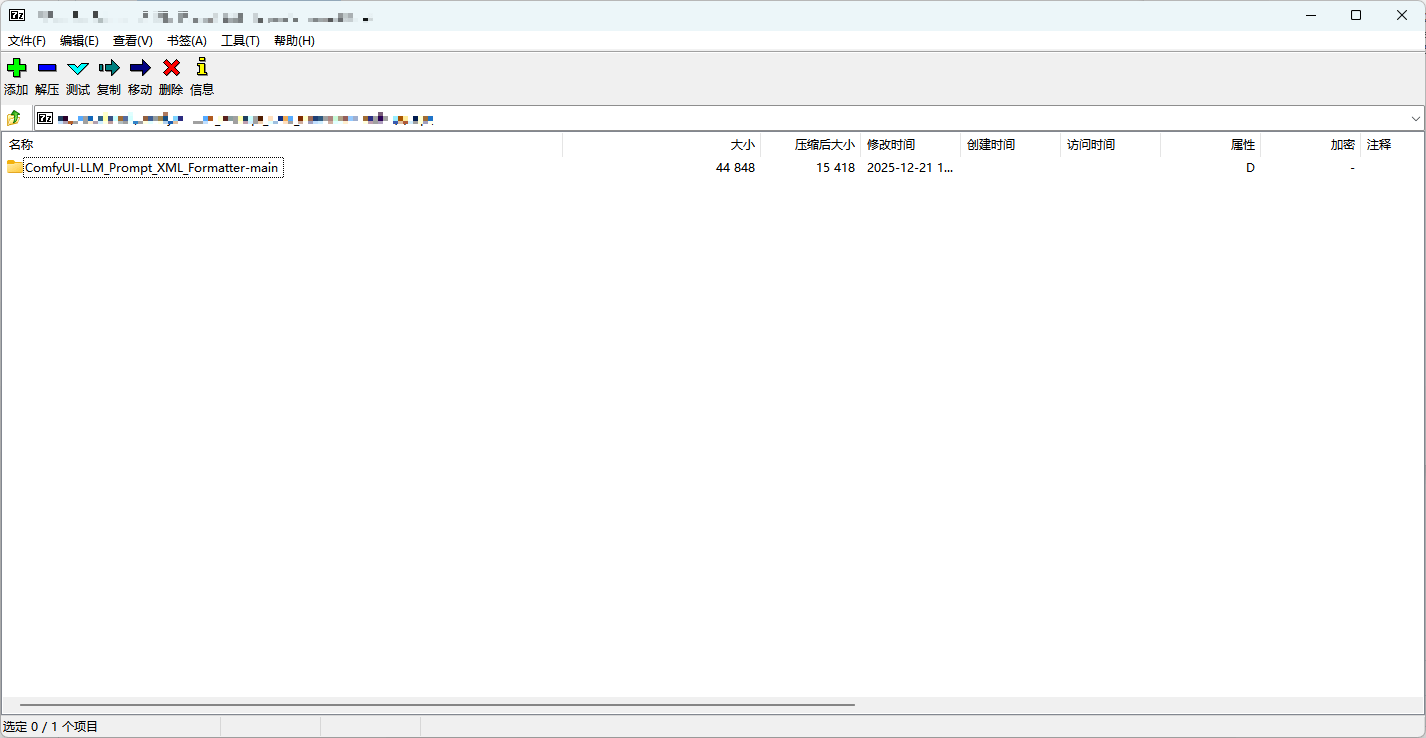Sort by 修改时间 column header

coord(910,145)
